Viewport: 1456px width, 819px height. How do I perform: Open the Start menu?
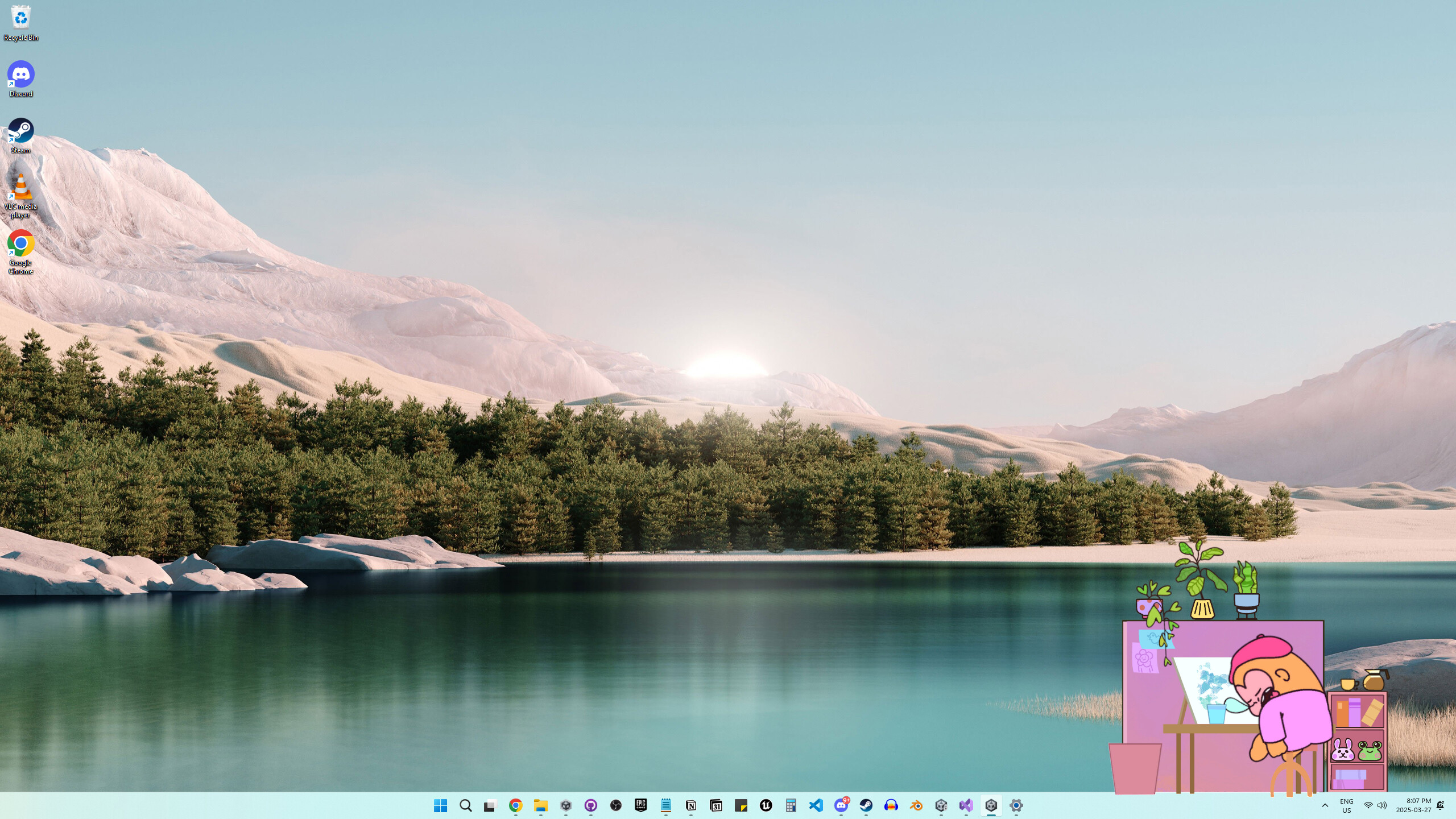pos(440,805)
